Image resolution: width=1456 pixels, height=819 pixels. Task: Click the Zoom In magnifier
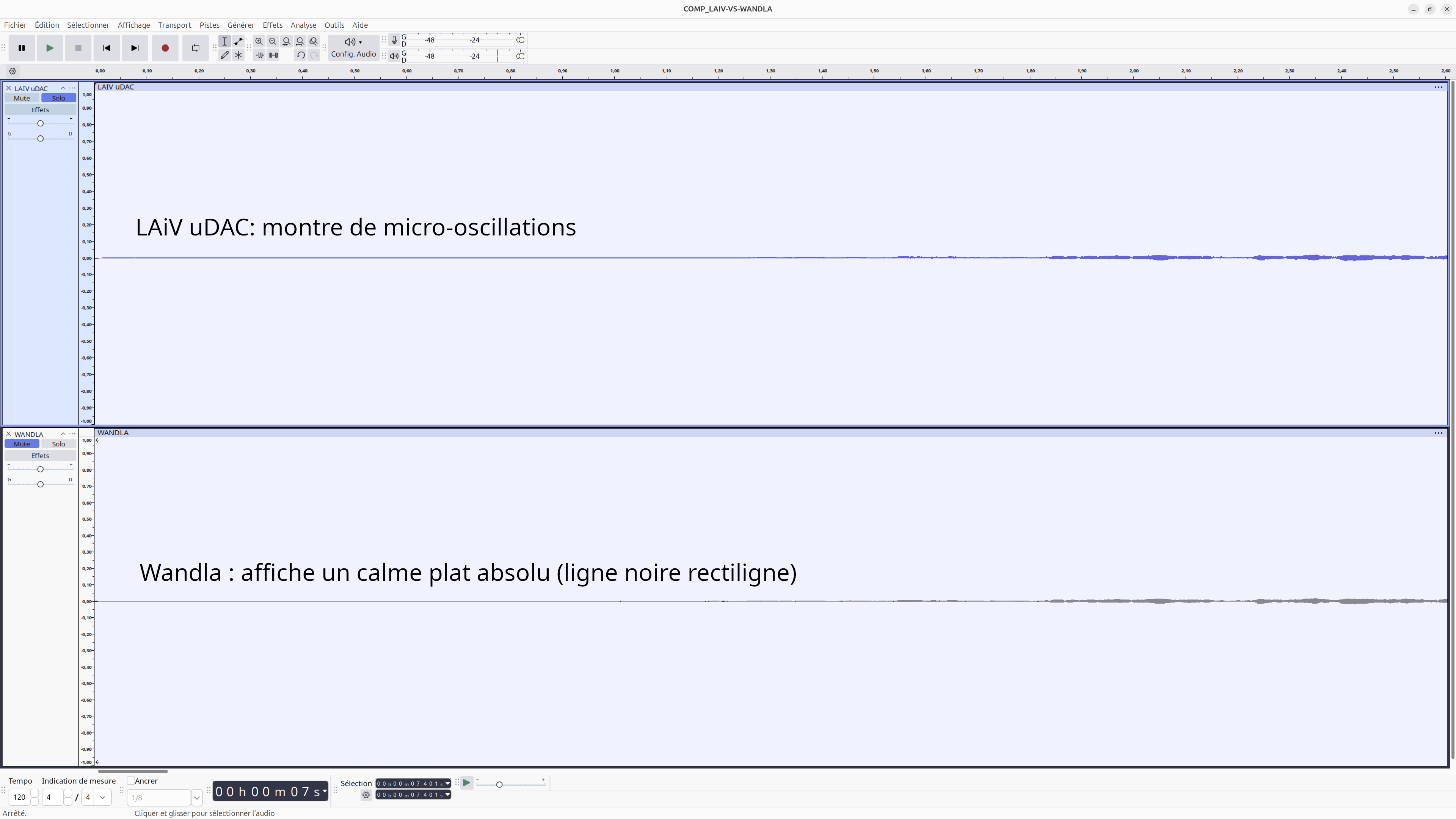259,41
